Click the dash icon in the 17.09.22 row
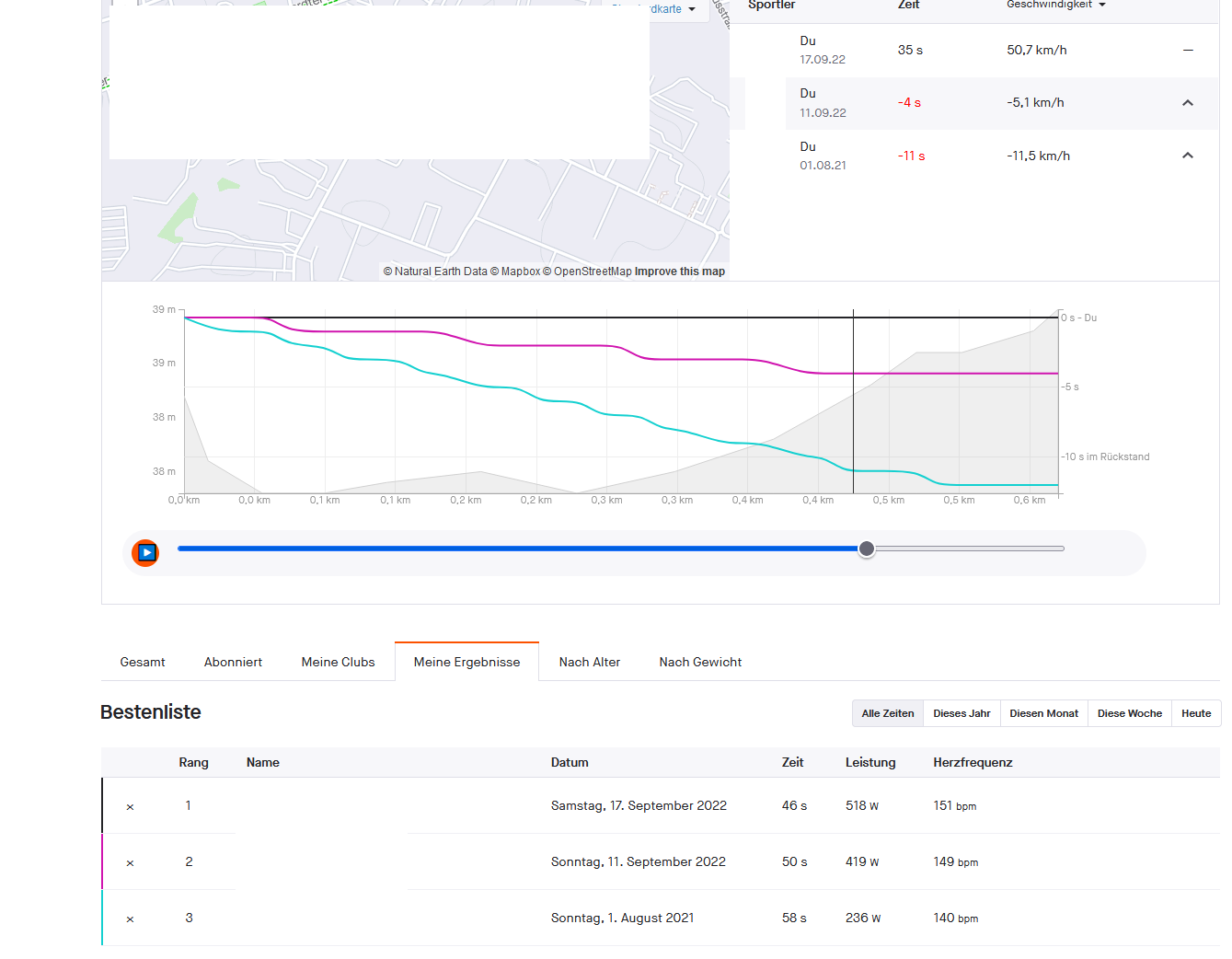Screen dimensions: 1232x959 [x=1188, y=50]
